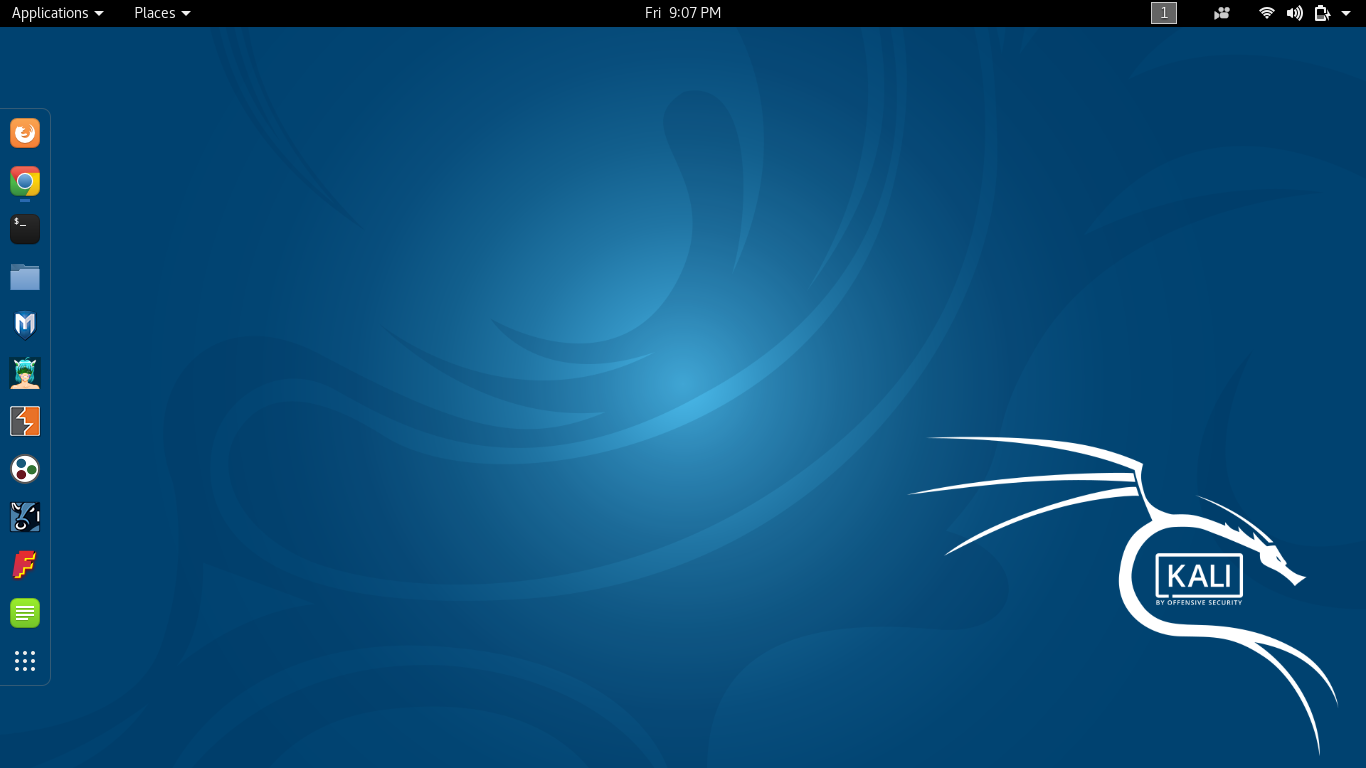This screenshot has height=768, width=1366.
Task: Show all applications grid
Action: (x=25, y=661)
